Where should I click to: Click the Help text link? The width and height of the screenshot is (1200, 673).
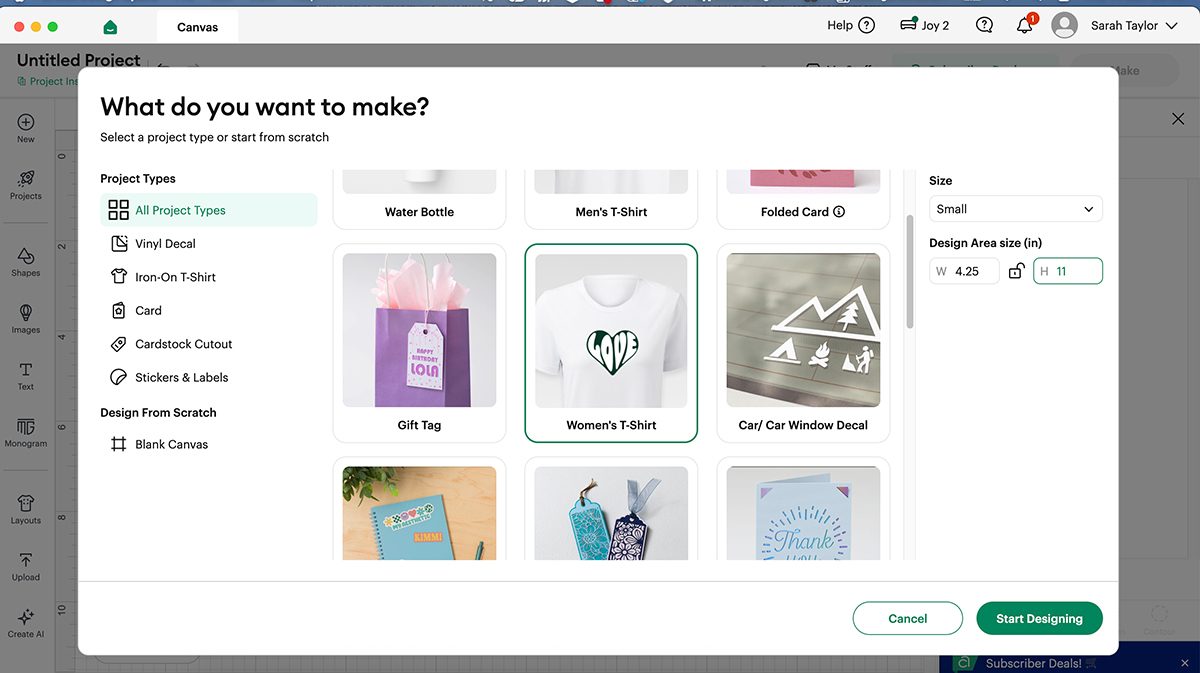[840, 26]
